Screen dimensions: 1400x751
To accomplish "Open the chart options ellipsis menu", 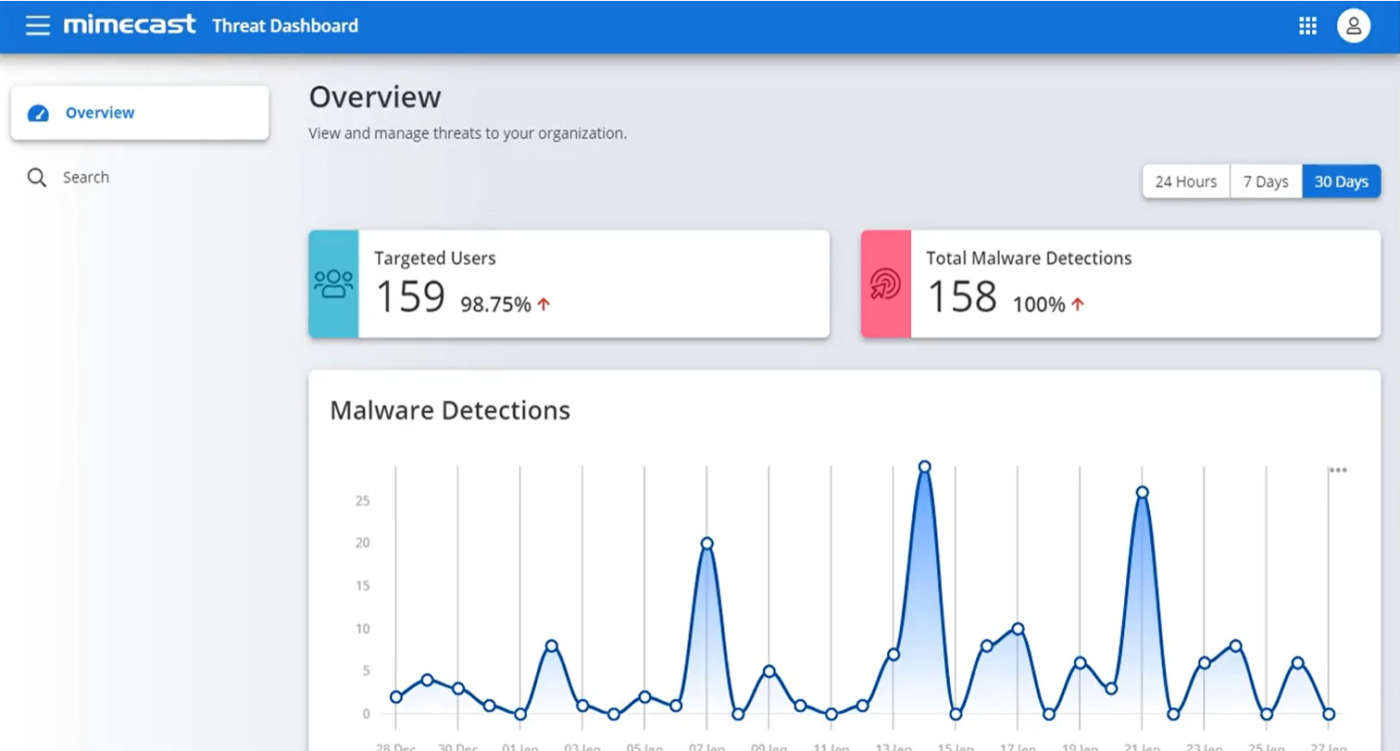I will tap(1338, 470).
